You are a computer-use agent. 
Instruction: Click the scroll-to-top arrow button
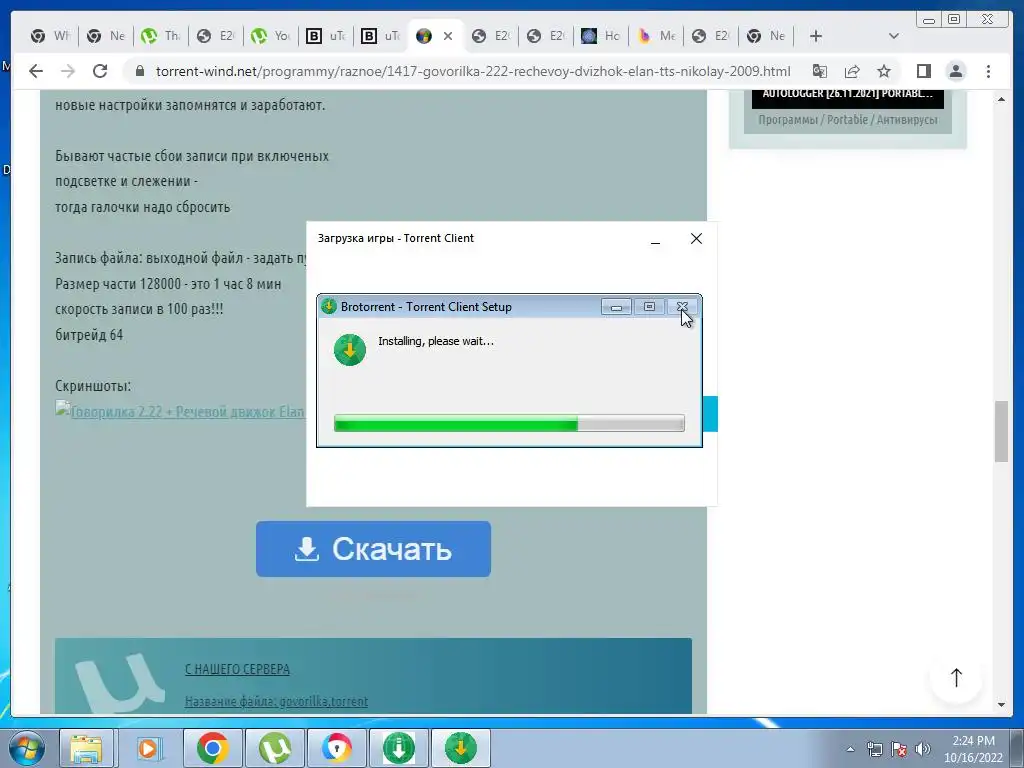(956, 677)
